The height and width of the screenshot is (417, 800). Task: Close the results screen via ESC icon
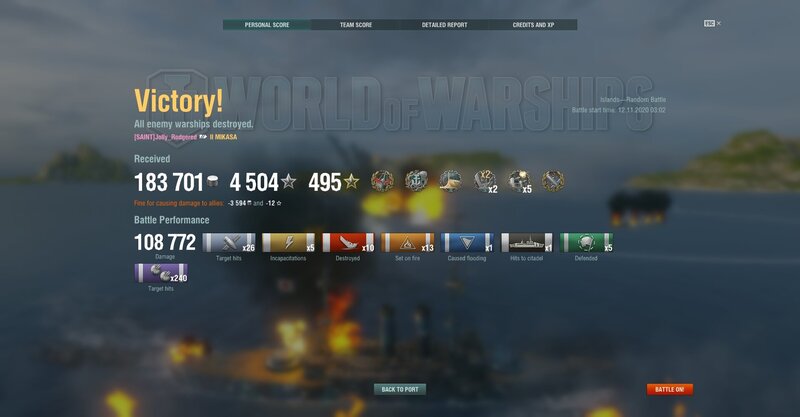[x=712, y=23]
